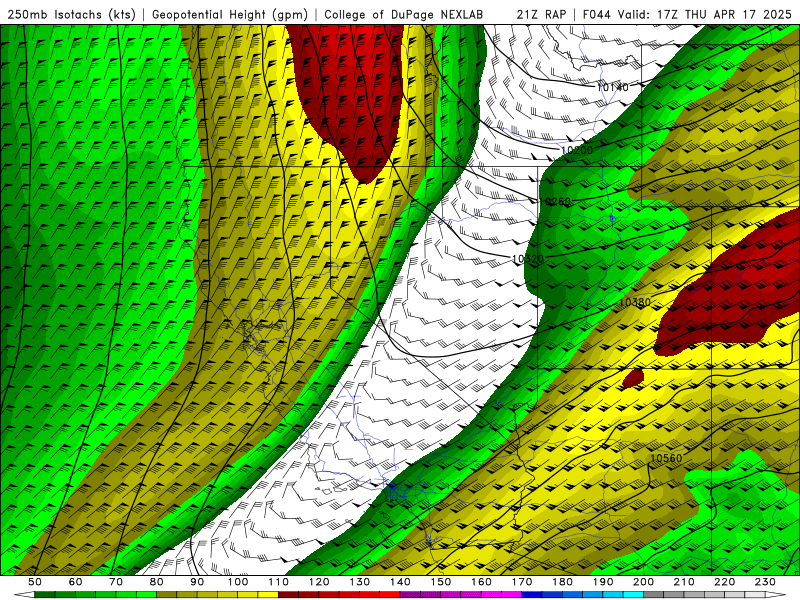Screen dimensions: 800x600
Task: Click the 200 value on the color scale
Action: (644, 582)
